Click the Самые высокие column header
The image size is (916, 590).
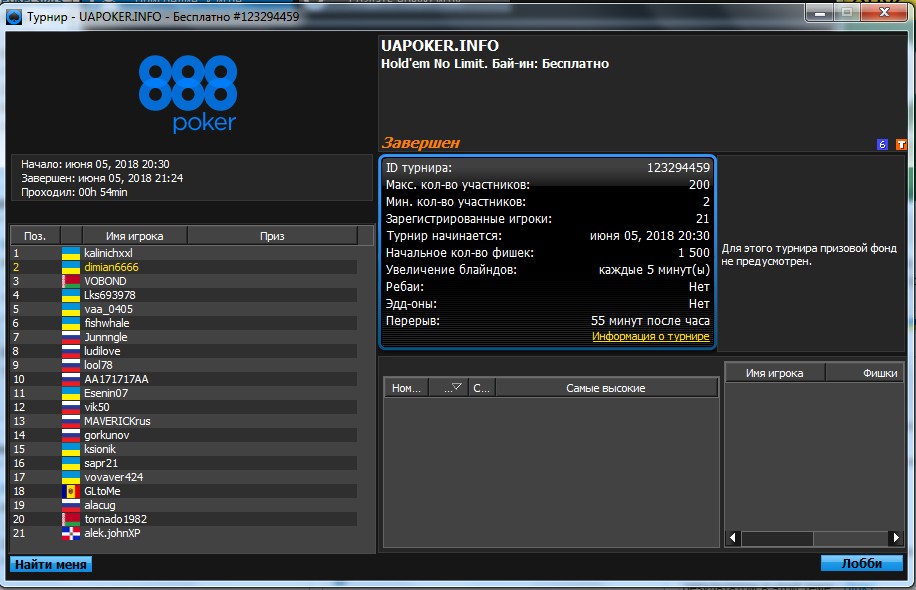click(x=606, y=388)
